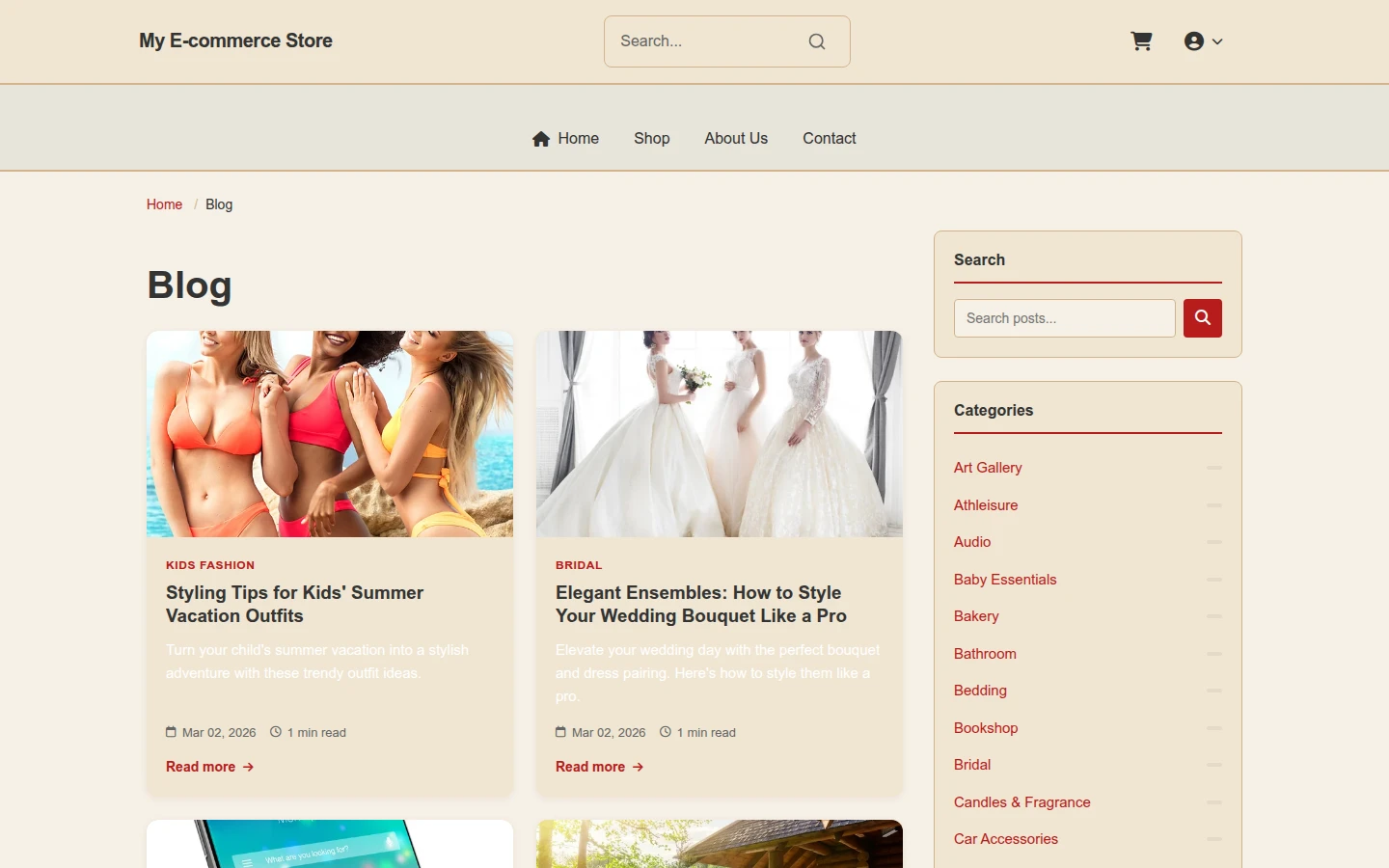Click the home icon in navigation
Screen dimensions: 1389x868
[541, 139]
